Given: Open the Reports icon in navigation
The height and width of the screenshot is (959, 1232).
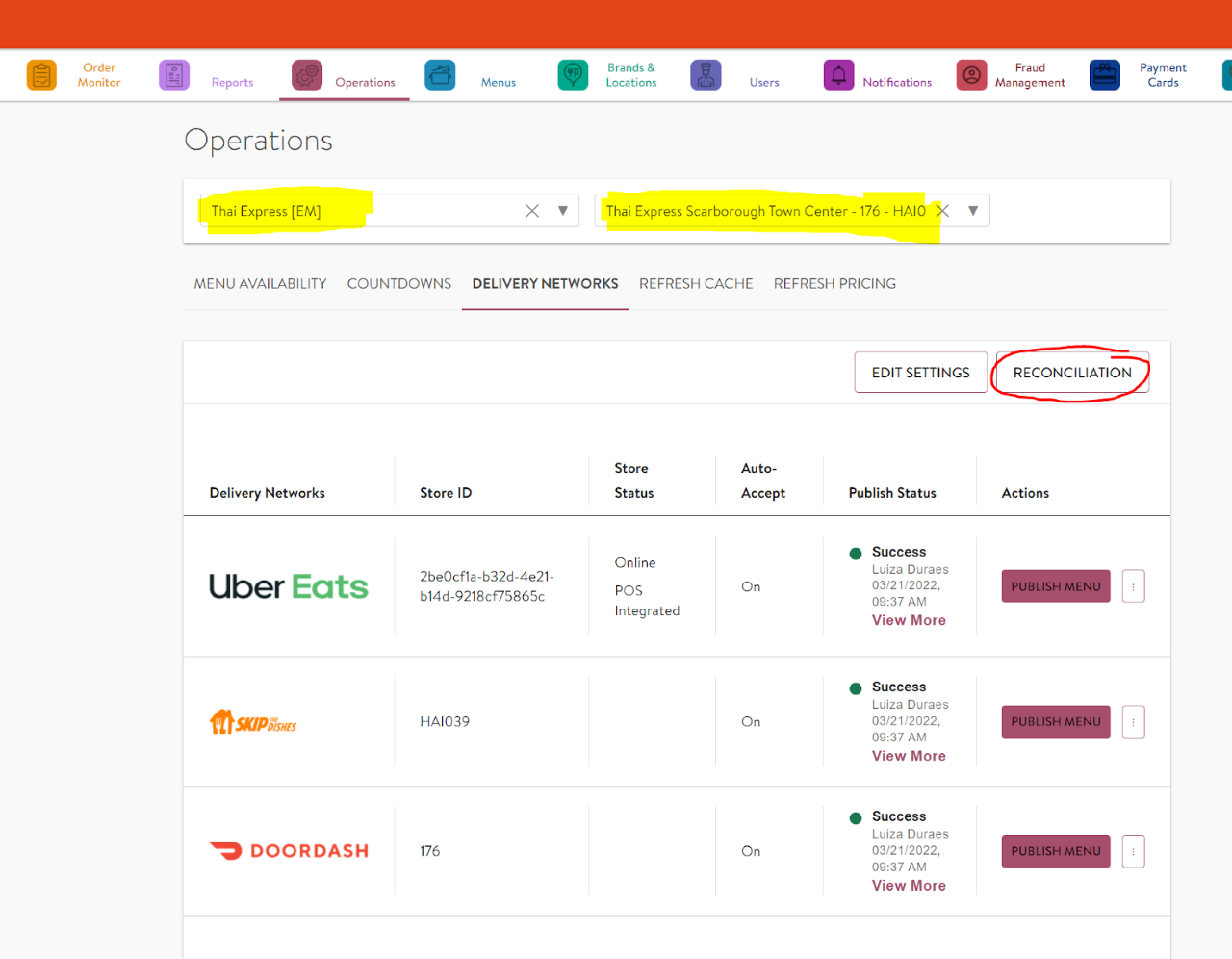Looking at the screenshot, I should tap(174, 75).
